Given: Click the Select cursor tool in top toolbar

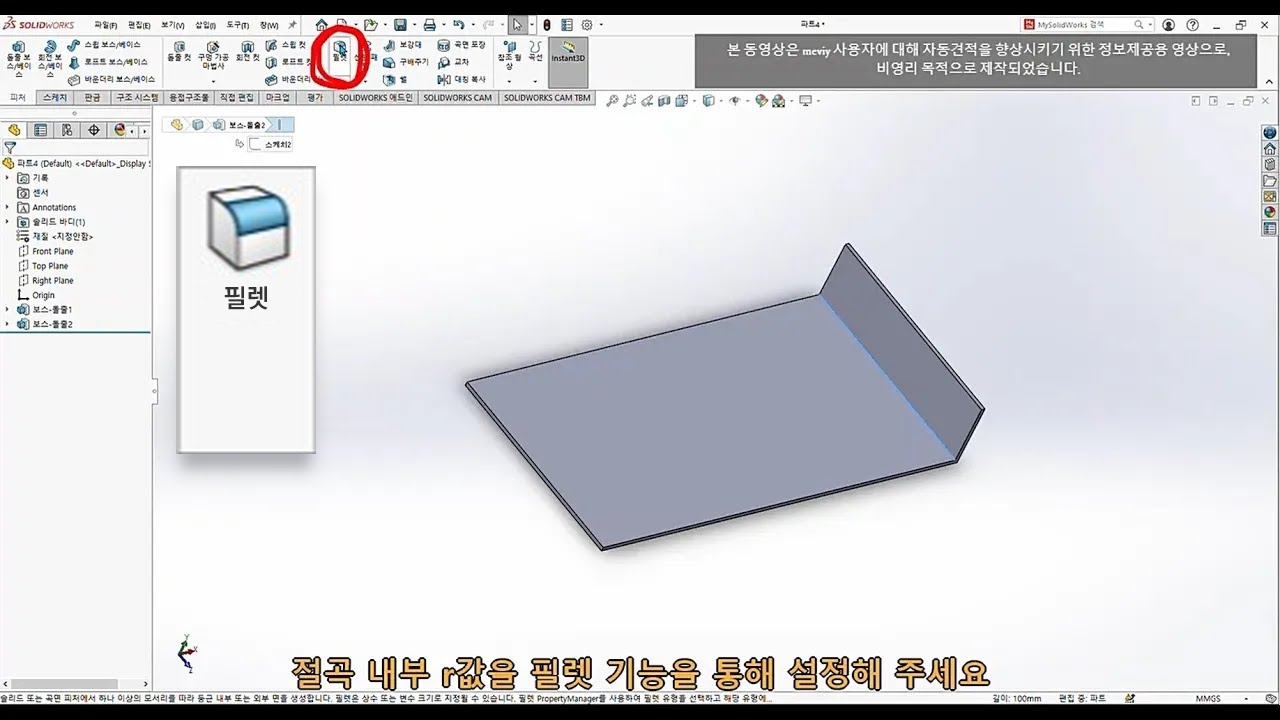Looking at the screenshot, I should coord(517,24).
